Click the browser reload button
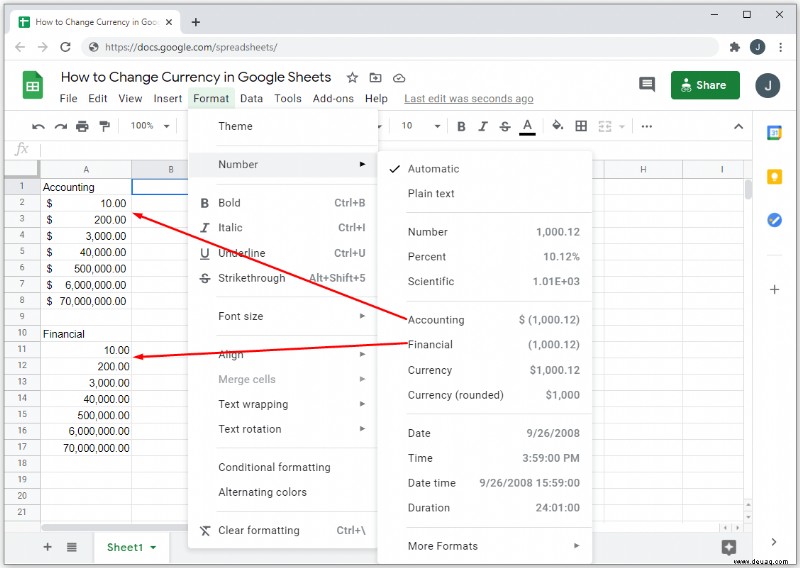 coord(65,47)
